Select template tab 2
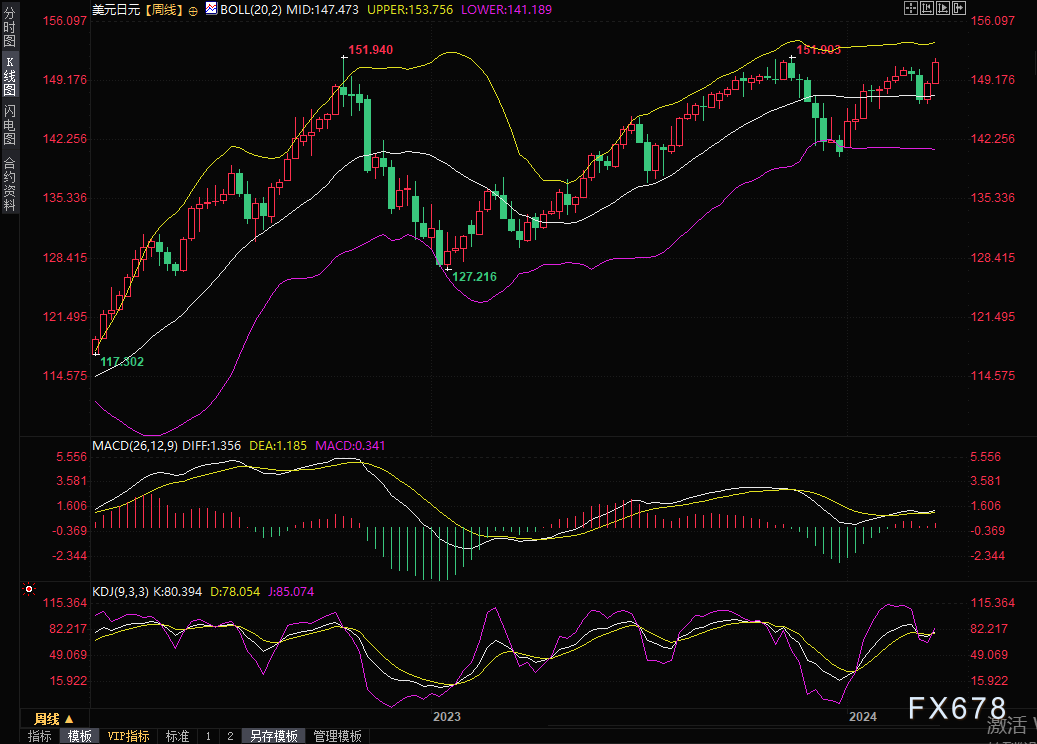This screenshot has height=744, width=1037. tap(230, 736)
